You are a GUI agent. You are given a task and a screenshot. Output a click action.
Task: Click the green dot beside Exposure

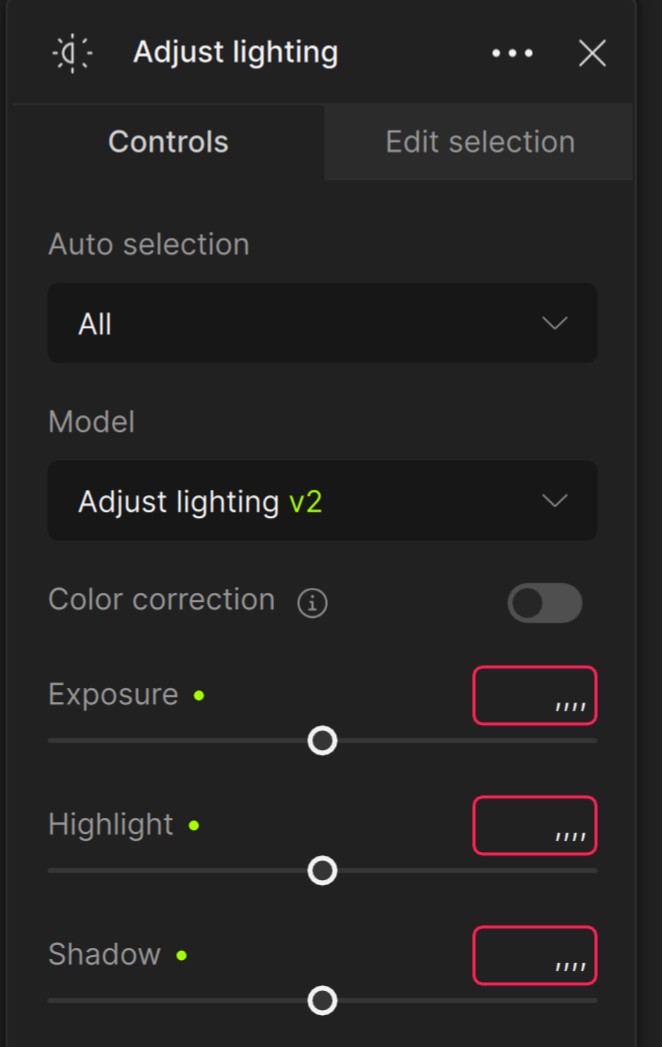(x=199, y=695)
